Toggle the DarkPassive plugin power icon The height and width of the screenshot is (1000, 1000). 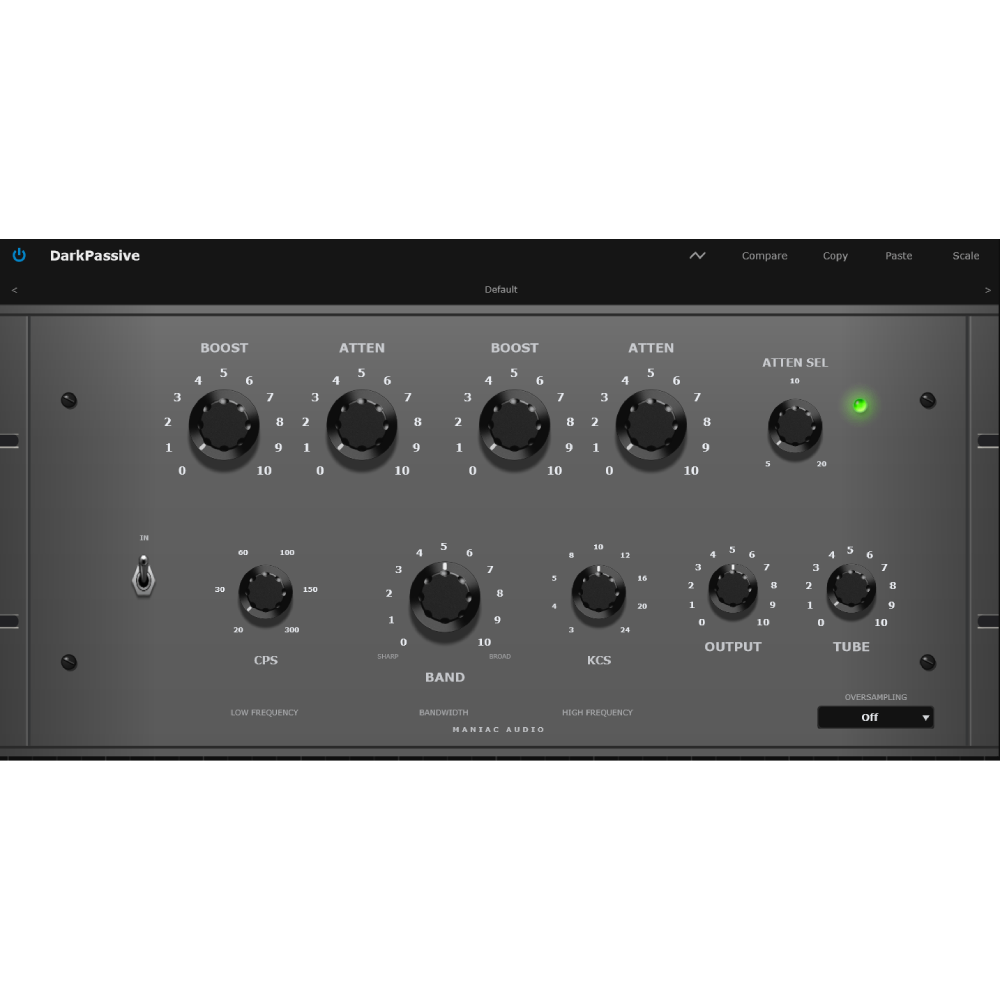coord(19,255)
